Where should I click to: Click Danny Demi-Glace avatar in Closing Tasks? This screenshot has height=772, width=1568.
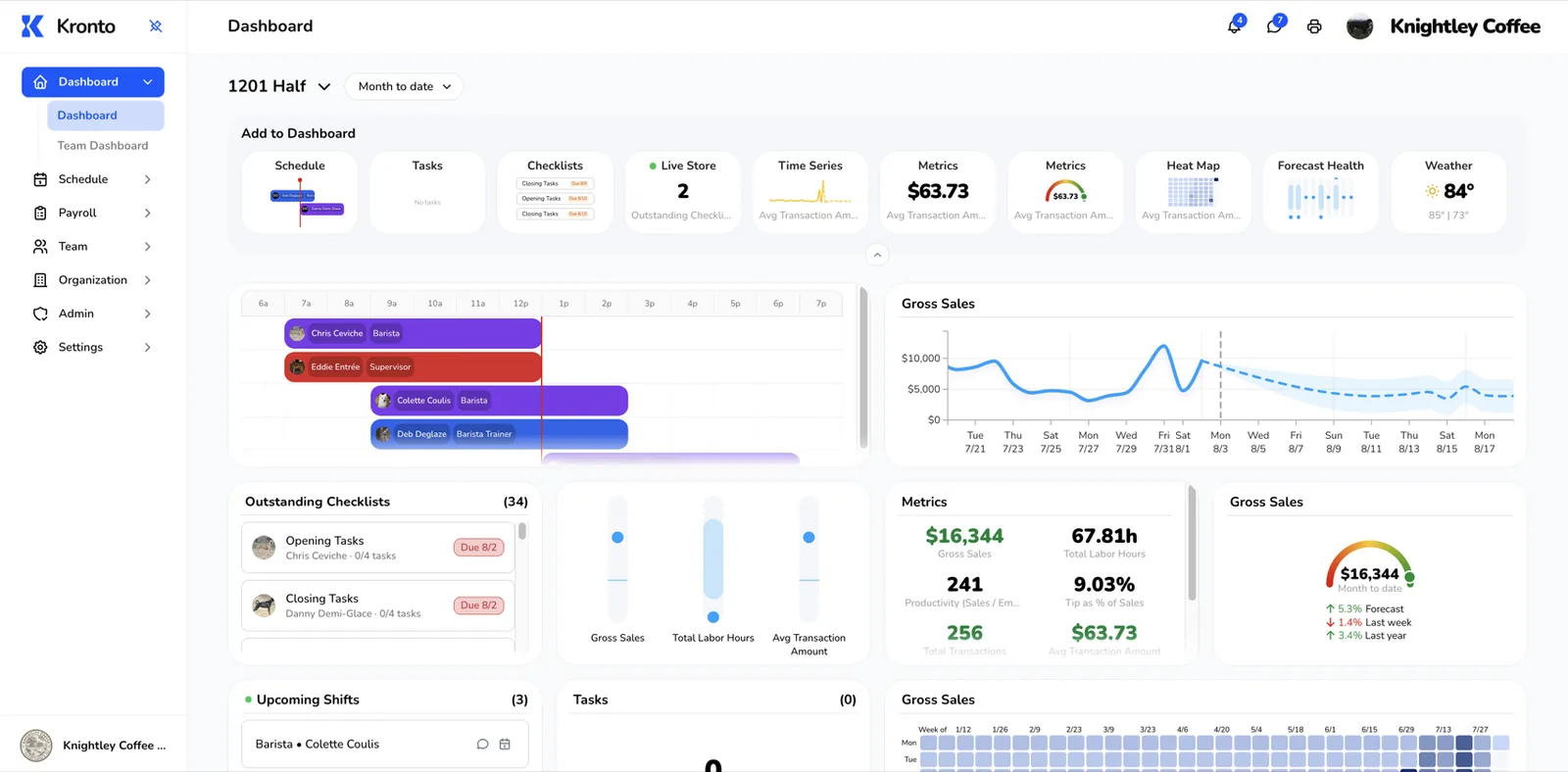264,605
